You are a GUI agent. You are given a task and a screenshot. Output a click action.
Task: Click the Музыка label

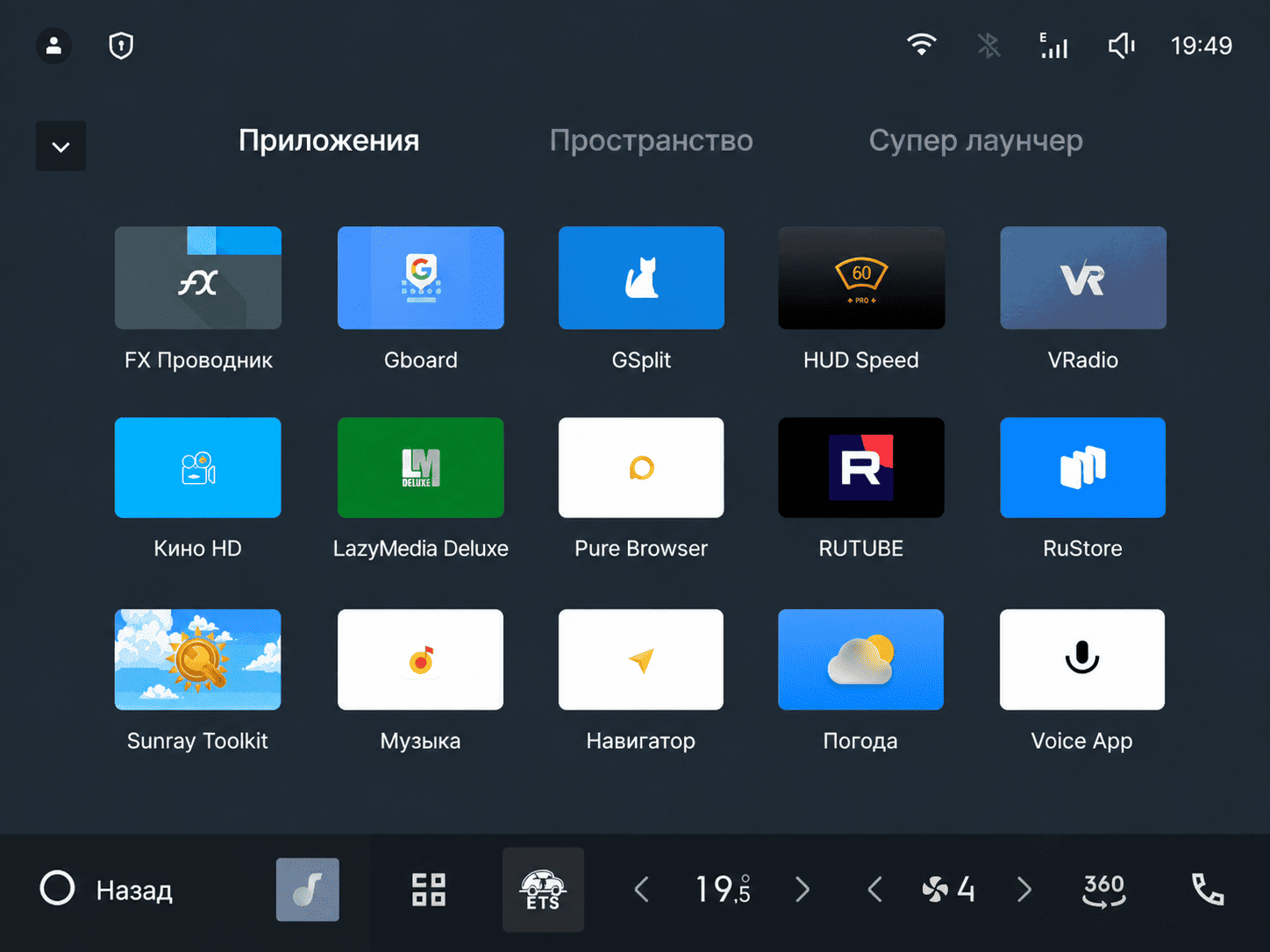pos(421,741)
